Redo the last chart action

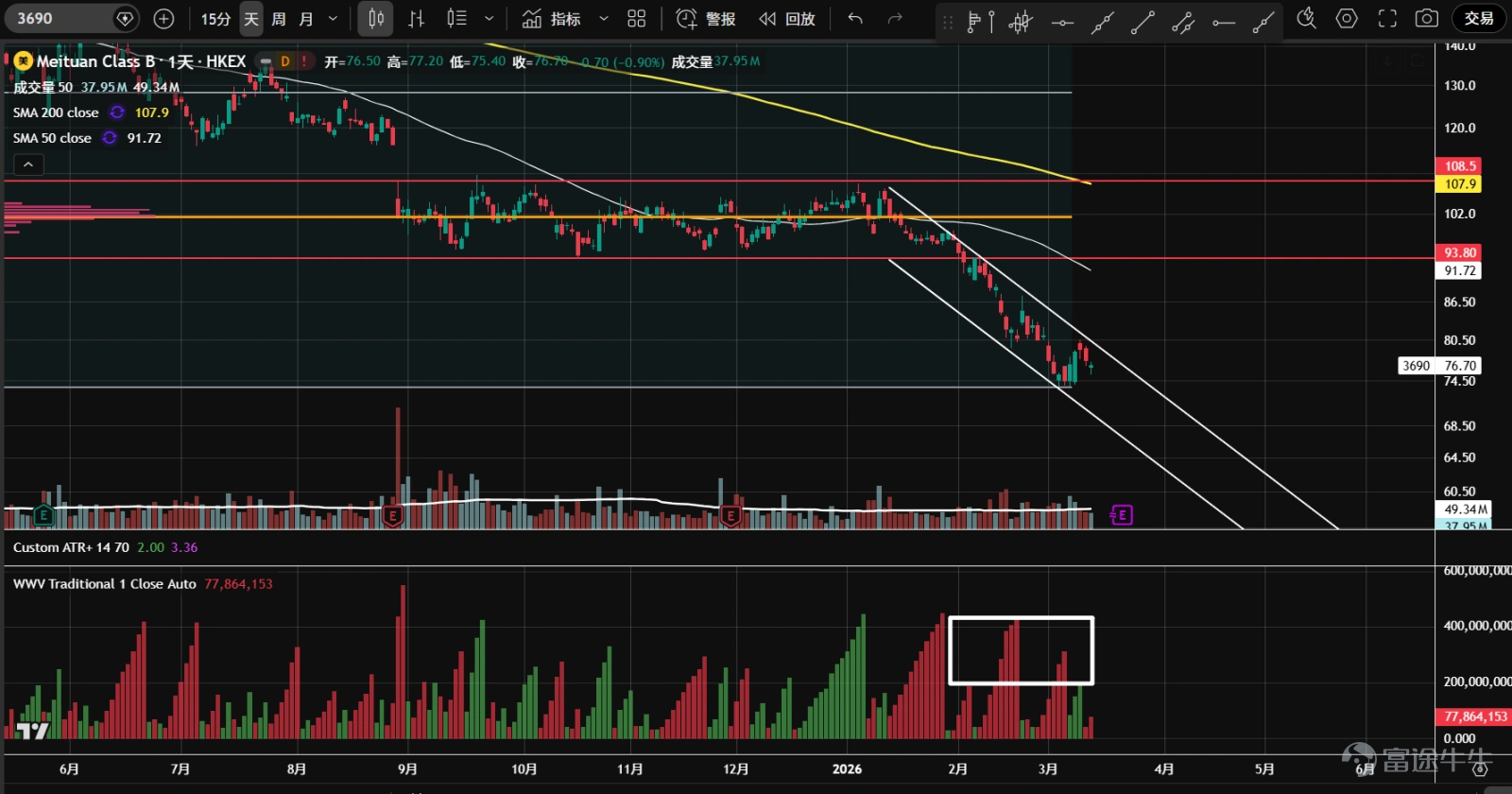(x=895, y=18)
